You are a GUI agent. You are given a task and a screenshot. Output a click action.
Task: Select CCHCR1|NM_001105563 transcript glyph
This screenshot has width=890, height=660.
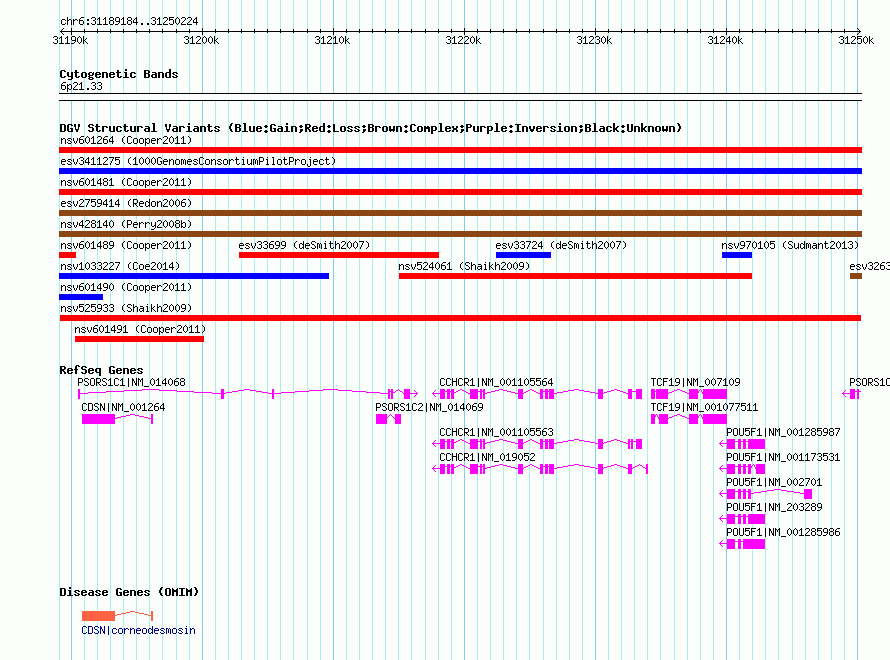538,444
